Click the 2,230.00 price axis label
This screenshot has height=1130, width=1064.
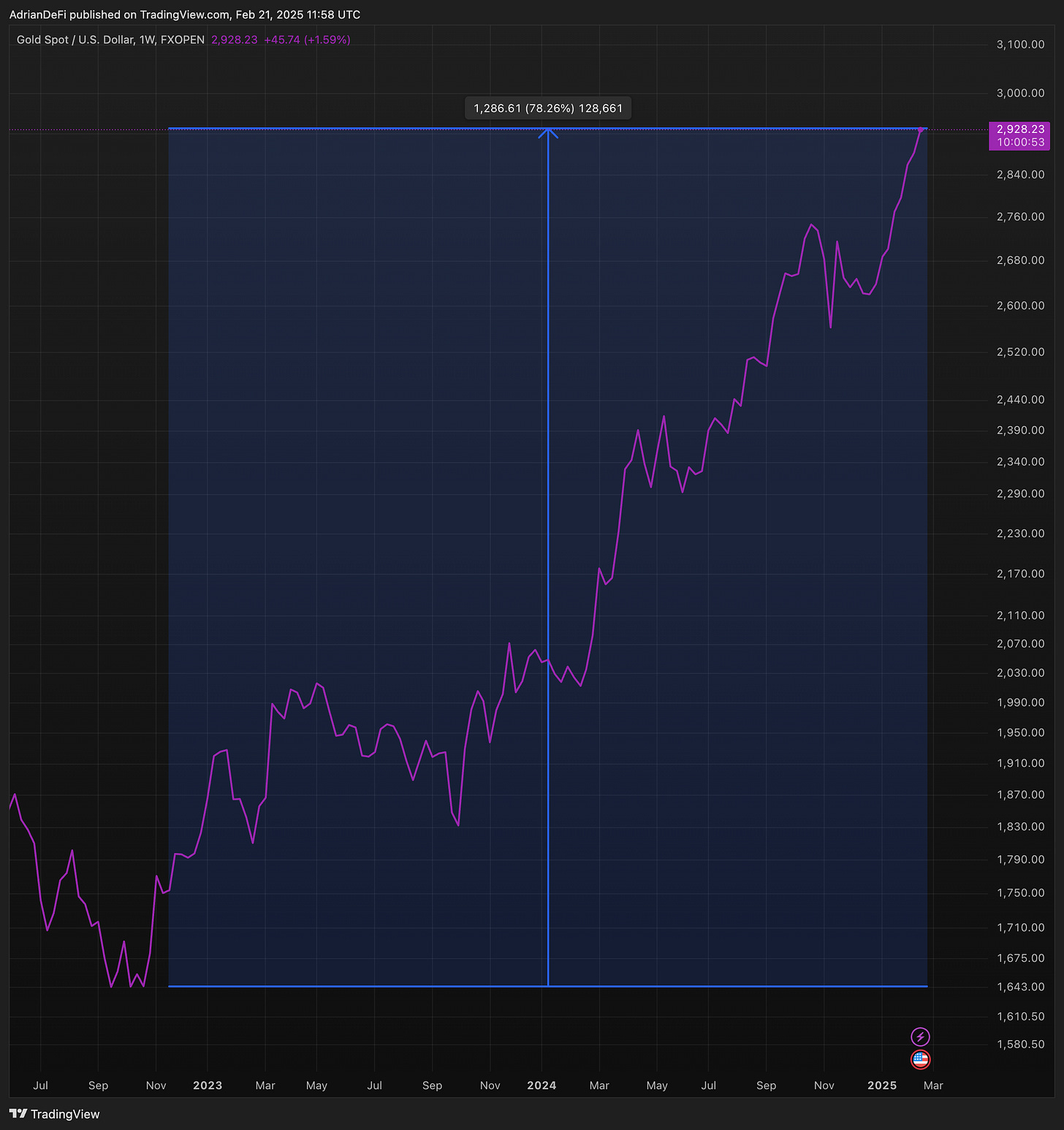(1020, 534)
